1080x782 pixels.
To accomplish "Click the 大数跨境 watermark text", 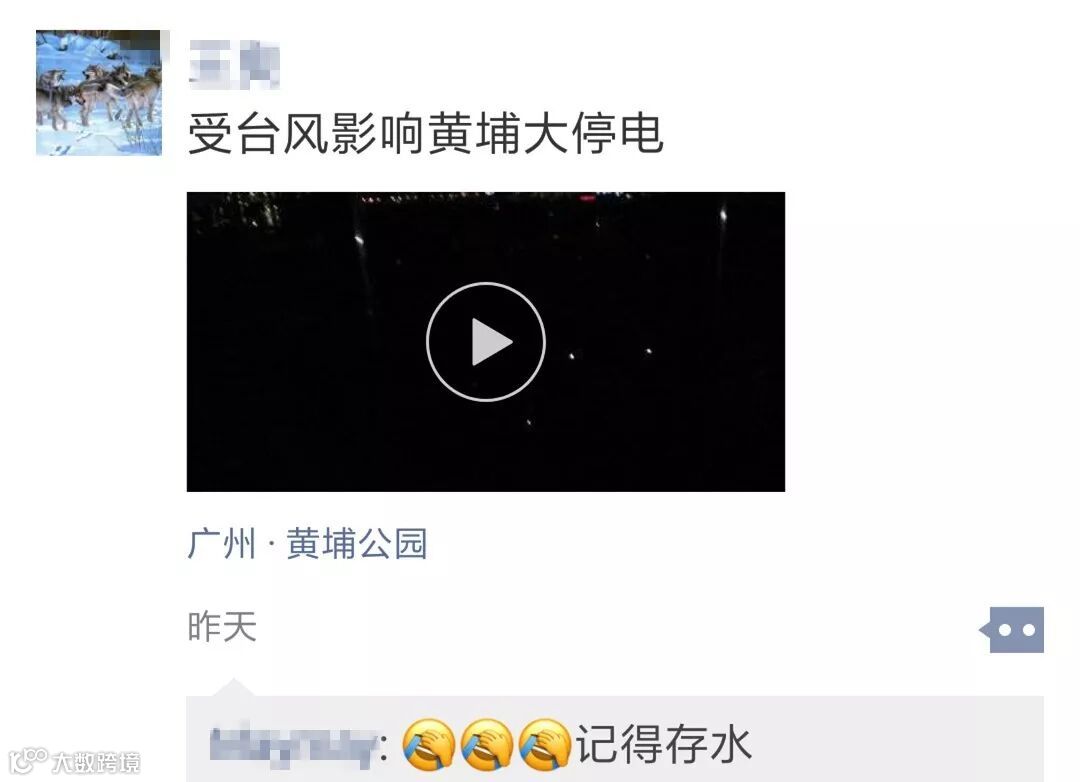I will point(96,762).
